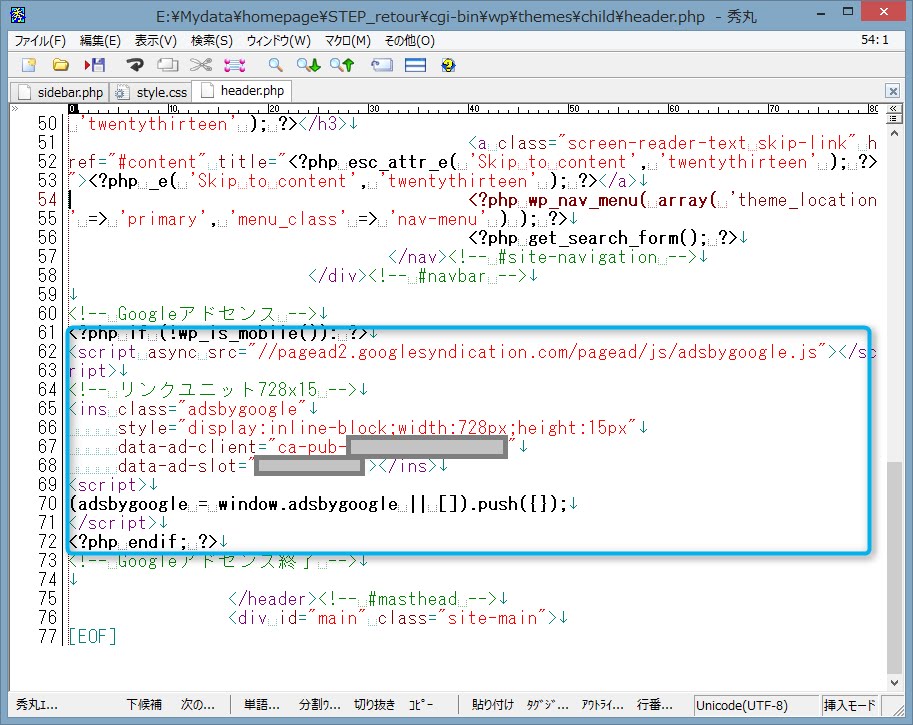Click the 貼り付け function key button
The height and width of the screenshot is (725, 913).
(493, 705)
